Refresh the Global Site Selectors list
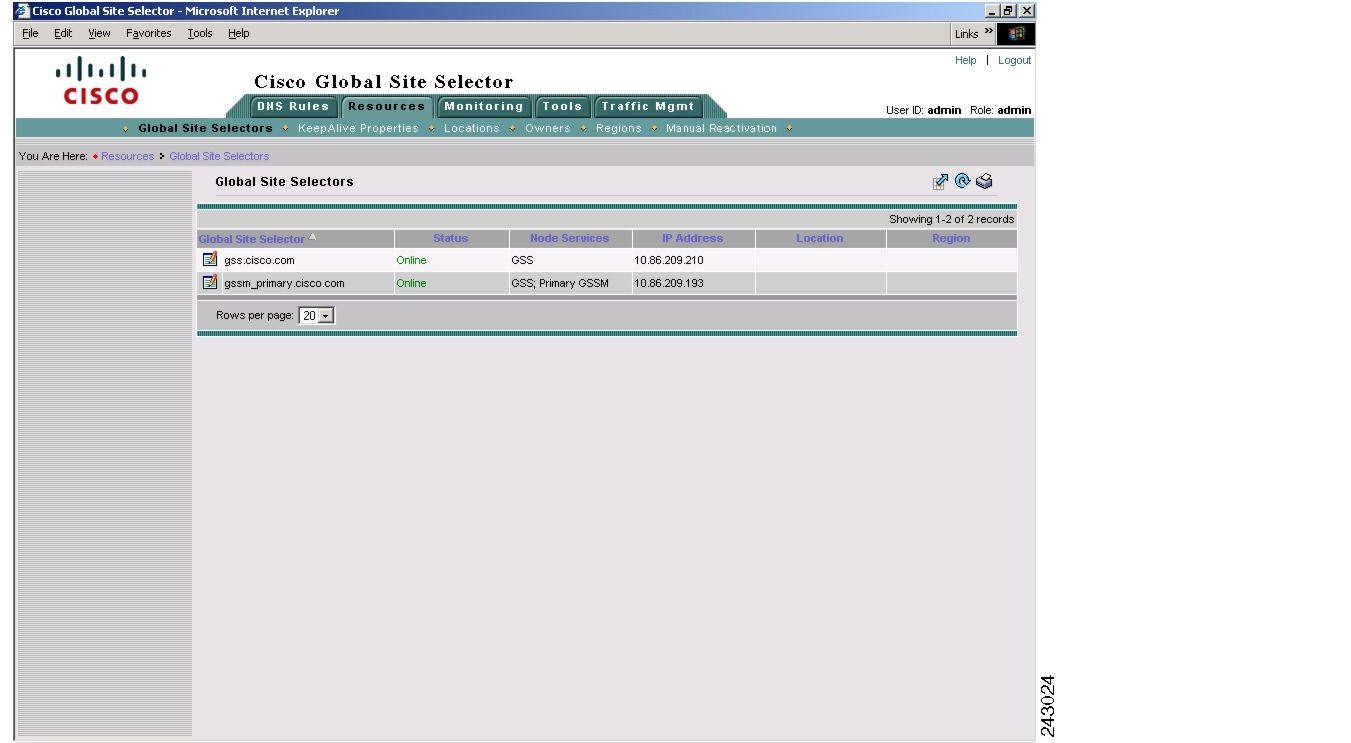The height and width of the screenshot is (743, 1351). (962, 181)
